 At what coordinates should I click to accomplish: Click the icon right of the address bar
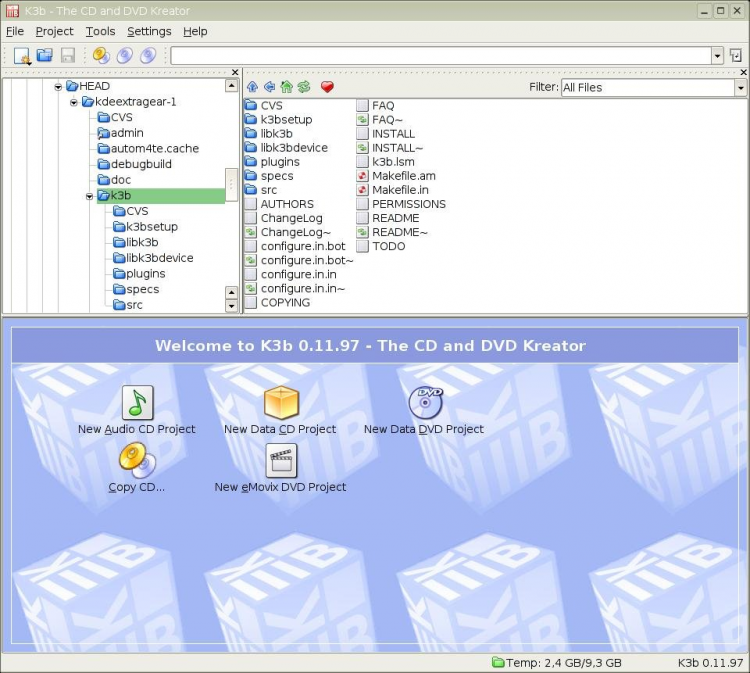click(736, 55)
